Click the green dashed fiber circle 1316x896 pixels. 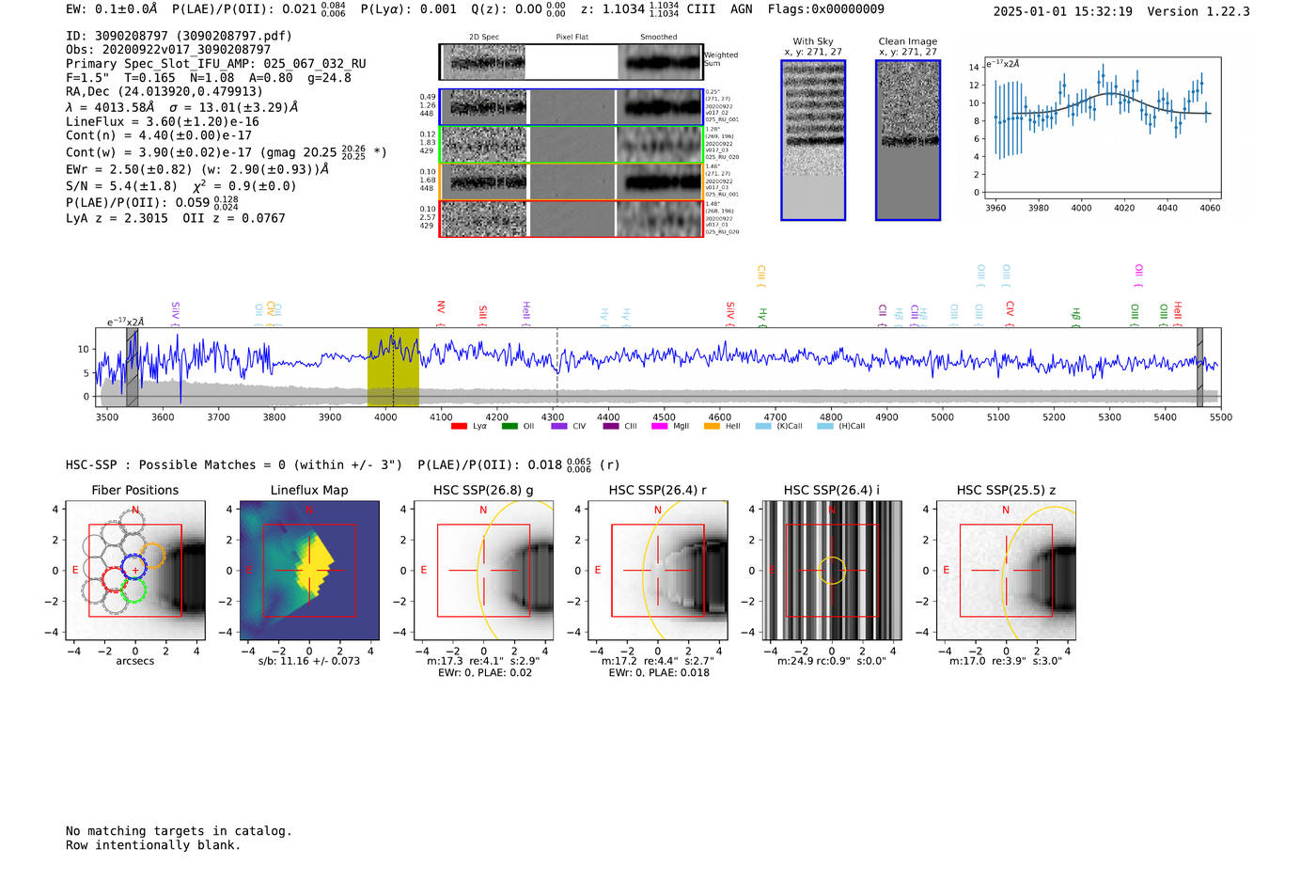pyautogui.click(x=133, y=589)
